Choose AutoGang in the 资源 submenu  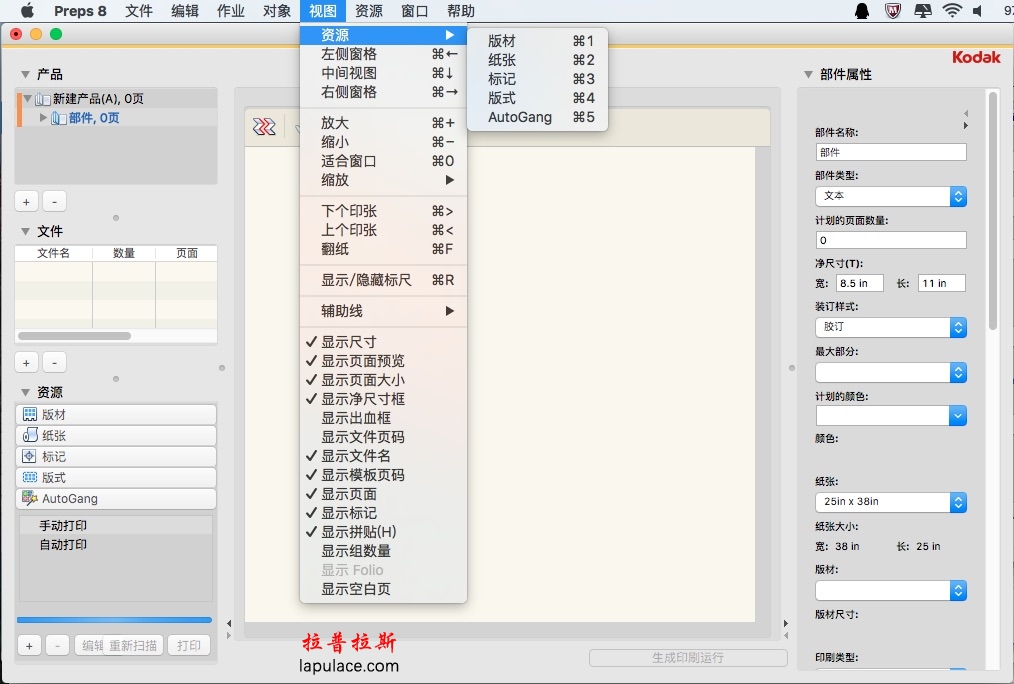click(x=520, y=117)
